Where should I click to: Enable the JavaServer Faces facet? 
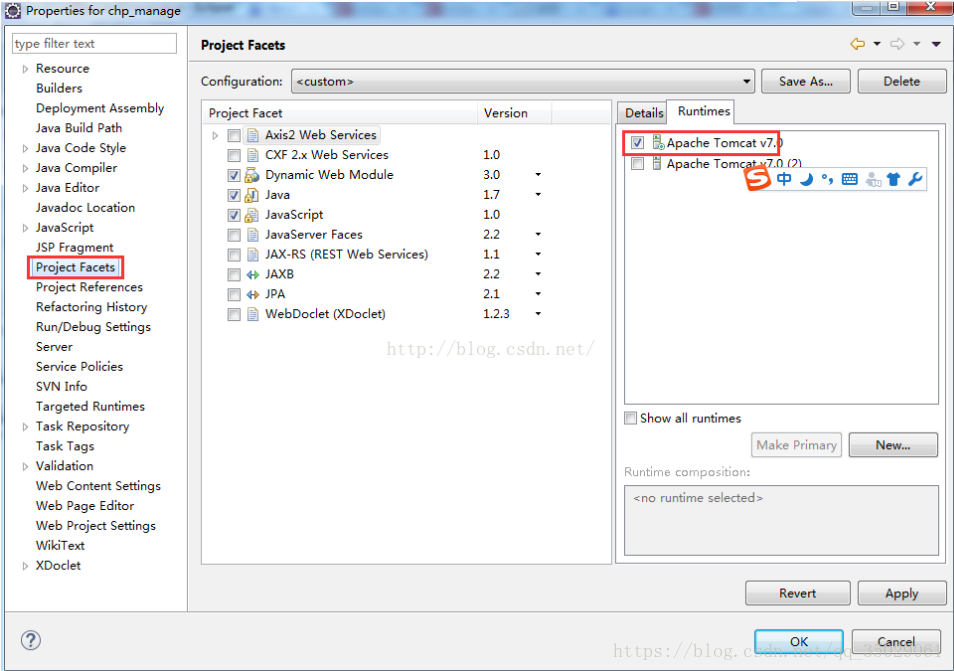coord(234,235)
